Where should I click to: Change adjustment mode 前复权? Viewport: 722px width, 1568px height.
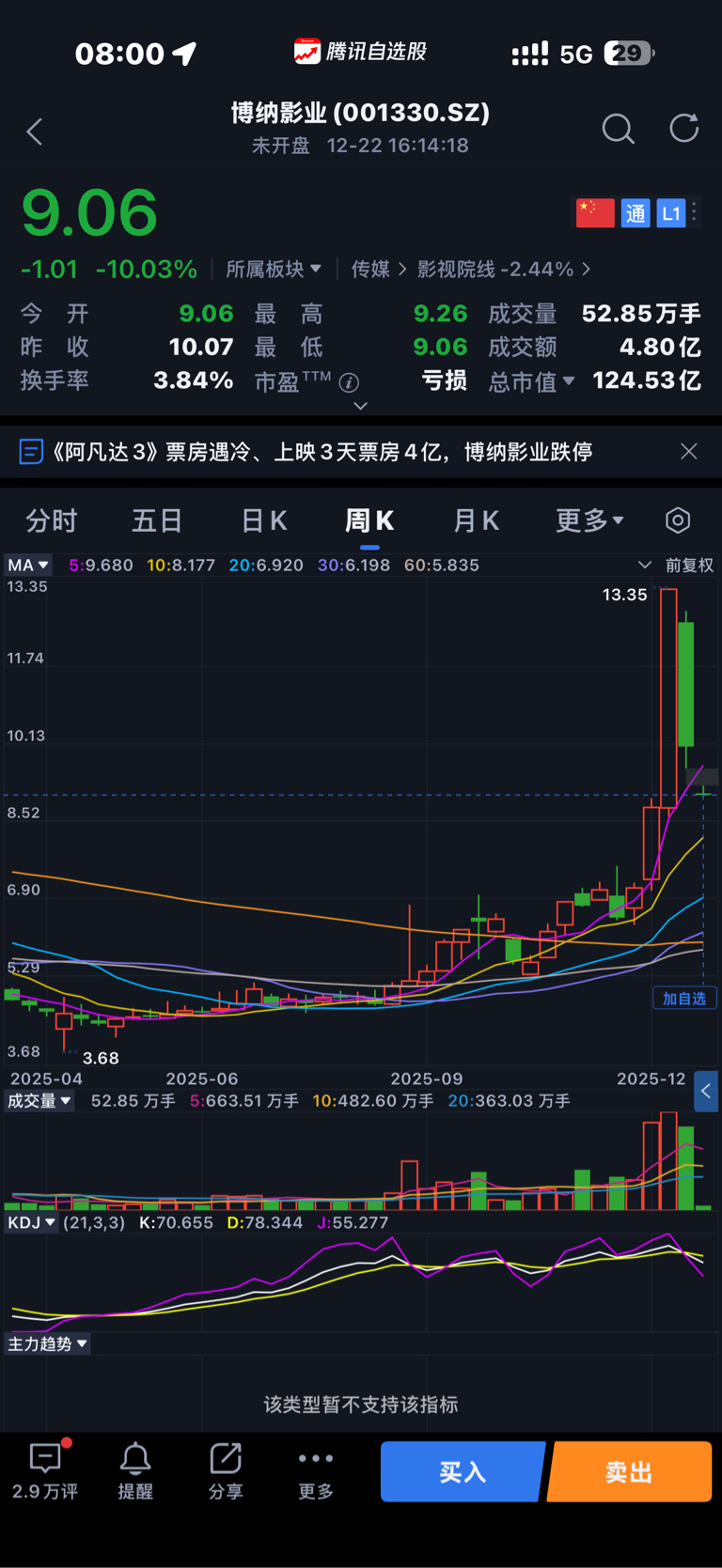click(x=689, y=566)
